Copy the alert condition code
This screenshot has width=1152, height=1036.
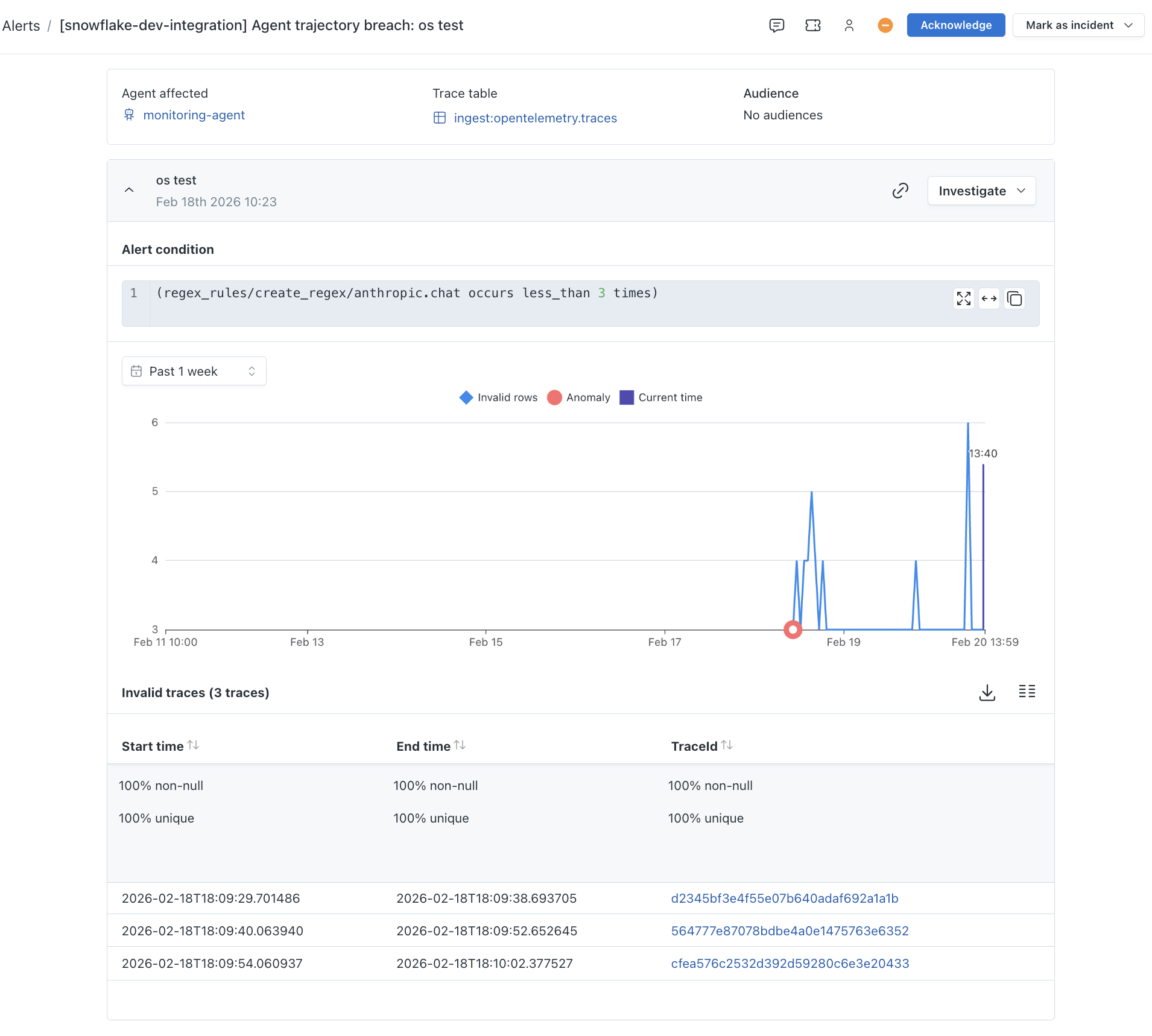[x=1014, y=298]
